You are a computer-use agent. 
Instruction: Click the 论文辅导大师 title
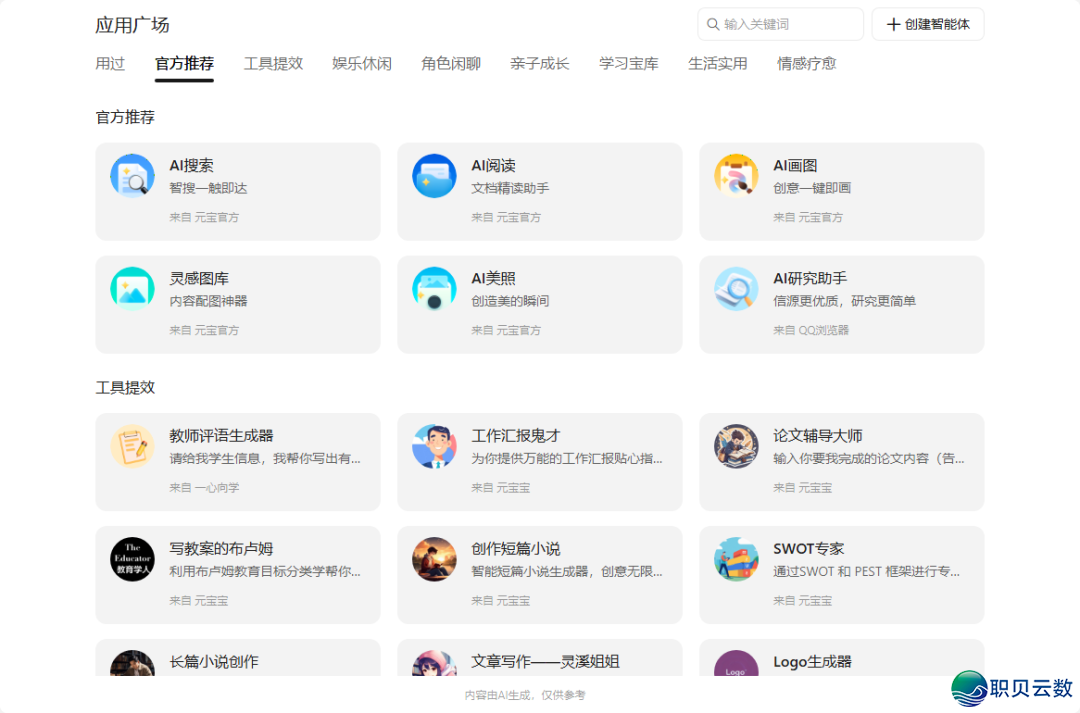click(818, 436)
